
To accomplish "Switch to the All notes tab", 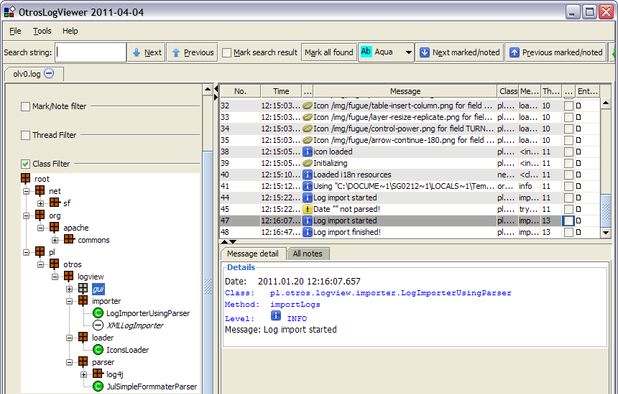I will pyautogui.click(x=307, y=254).
